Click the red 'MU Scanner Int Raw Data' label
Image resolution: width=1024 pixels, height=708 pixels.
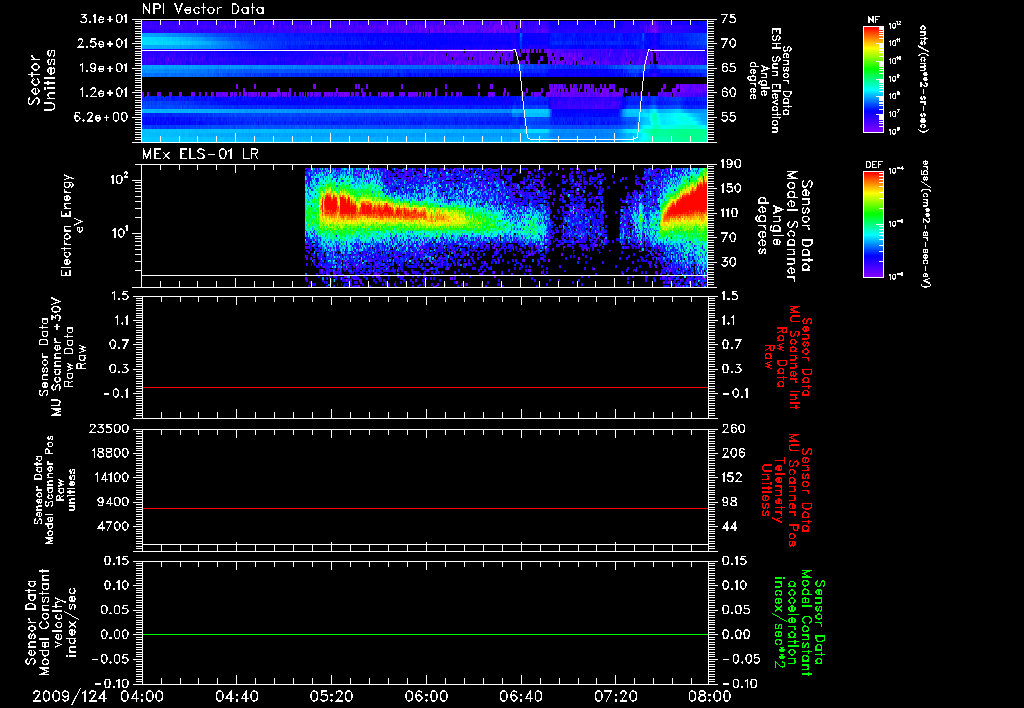(x=788, y=357)
